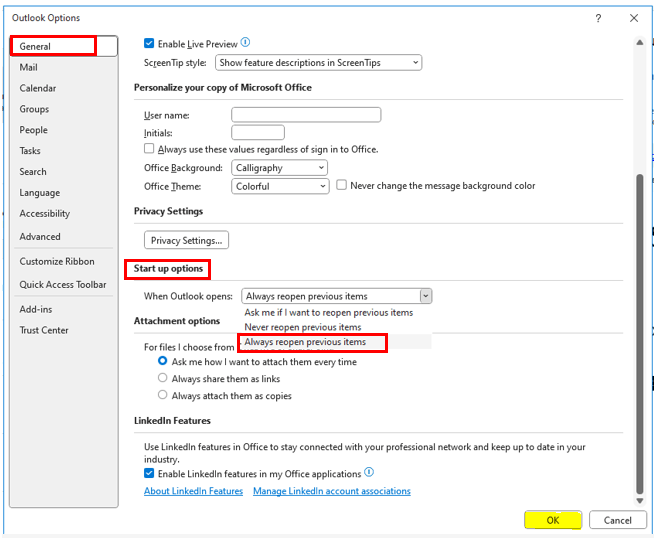The width and height of the screenshot is (654, 539).
Task: Select Always share them as links
Action: tap(163, 378)
